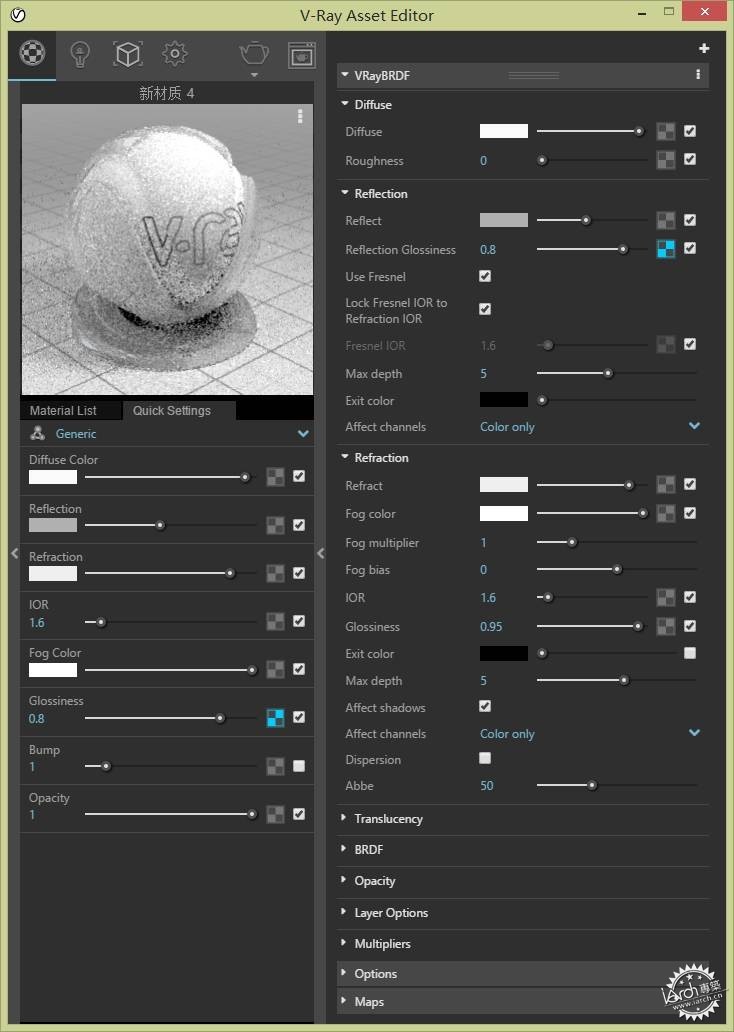734x1032 pixels.
Task: Click the Reflection Exit color black swatch
Action: (504, 400)
